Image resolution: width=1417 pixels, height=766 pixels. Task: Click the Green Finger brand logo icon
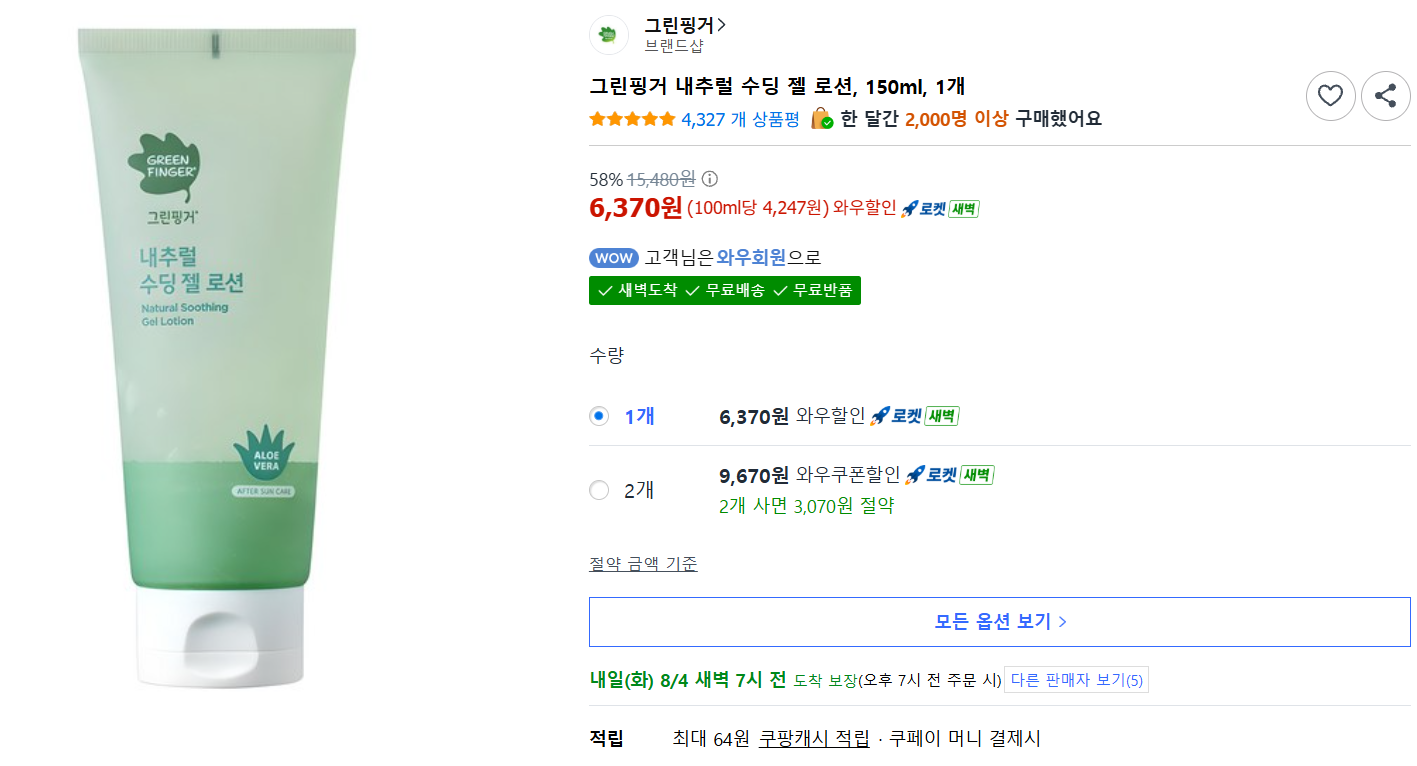pyautogui.click(x=608, y=35)
